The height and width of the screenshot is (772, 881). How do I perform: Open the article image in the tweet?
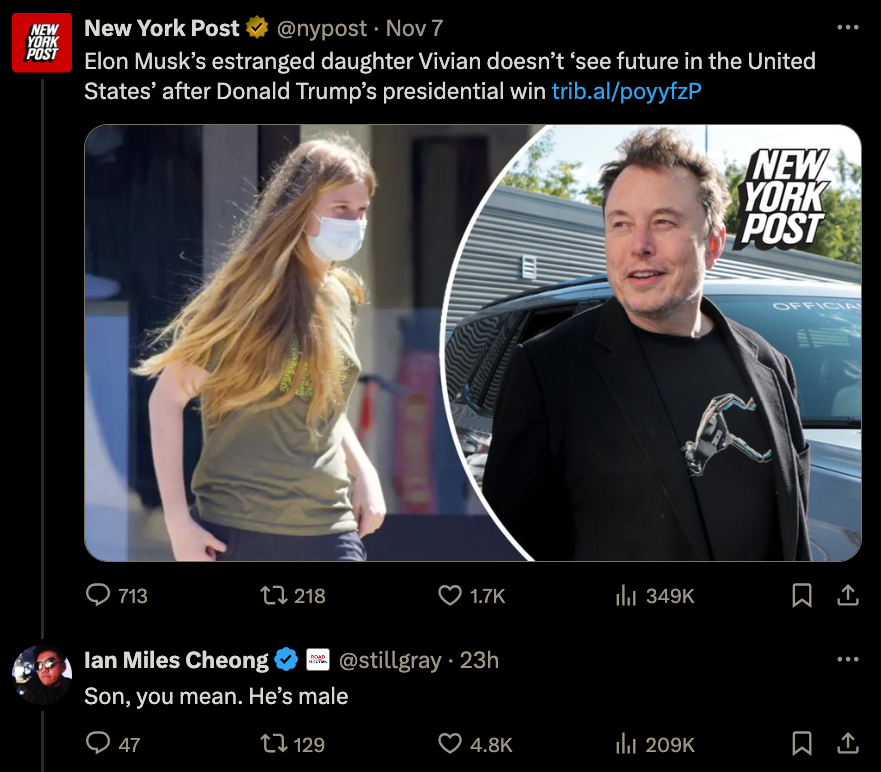[x=473, y=343]
